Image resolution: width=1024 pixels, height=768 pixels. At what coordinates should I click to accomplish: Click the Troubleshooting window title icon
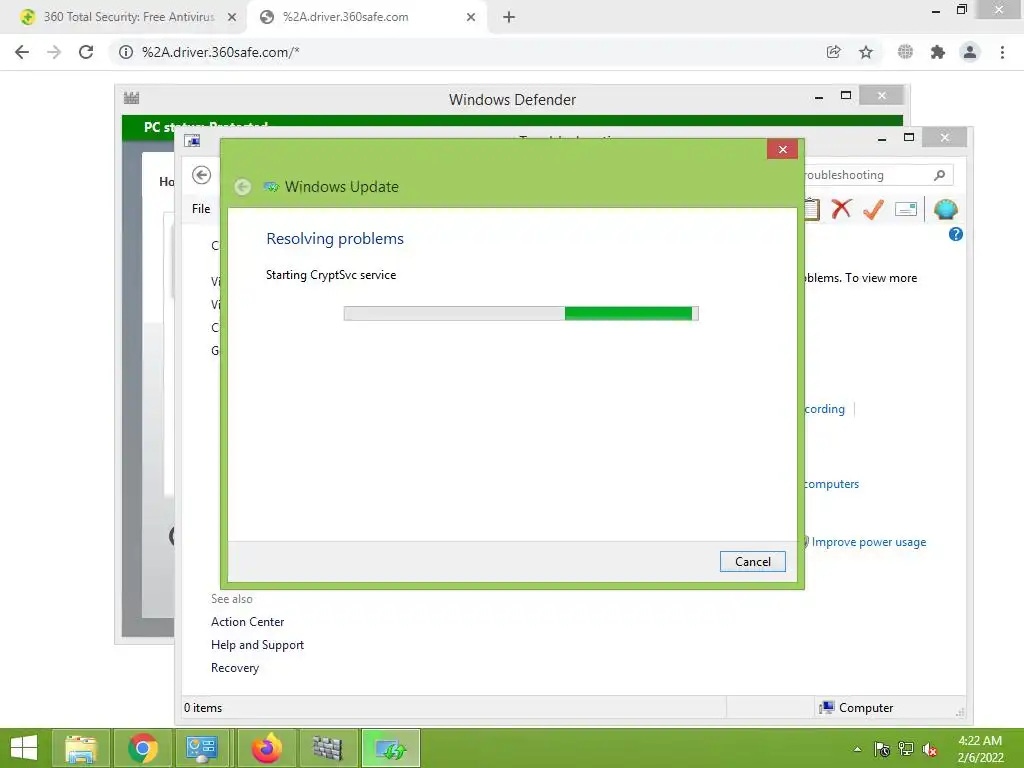click(x=192, y=140)
